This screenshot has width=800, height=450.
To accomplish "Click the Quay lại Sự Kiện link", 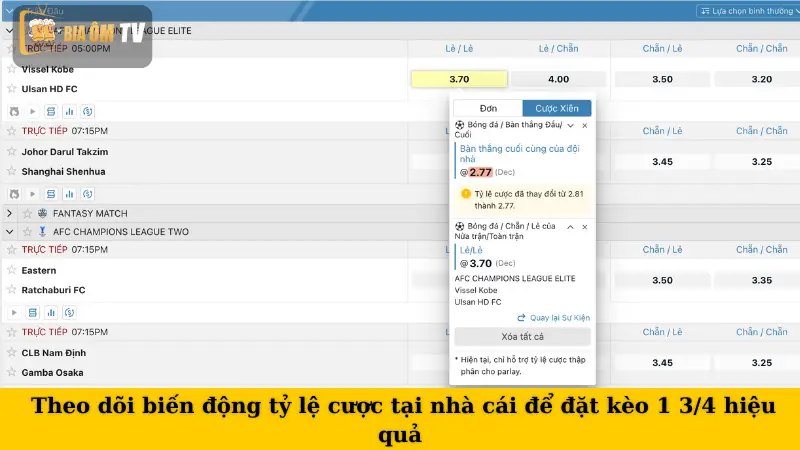I will (554, 317).
